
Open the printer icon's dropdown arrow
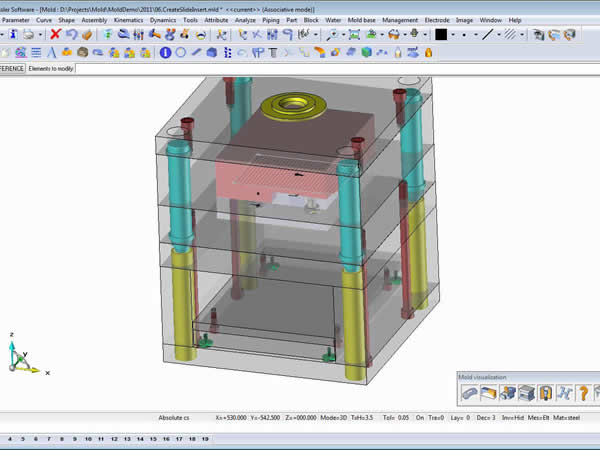coord(40,35)
